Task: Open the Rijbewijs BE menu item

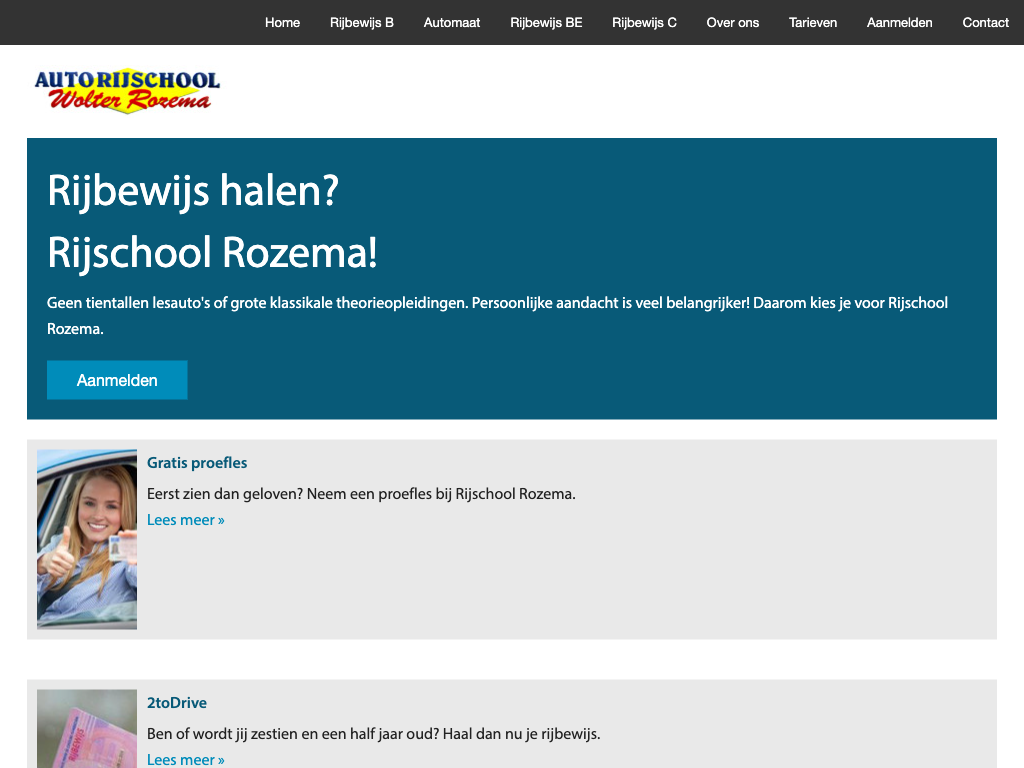Action: coord(546,22)
